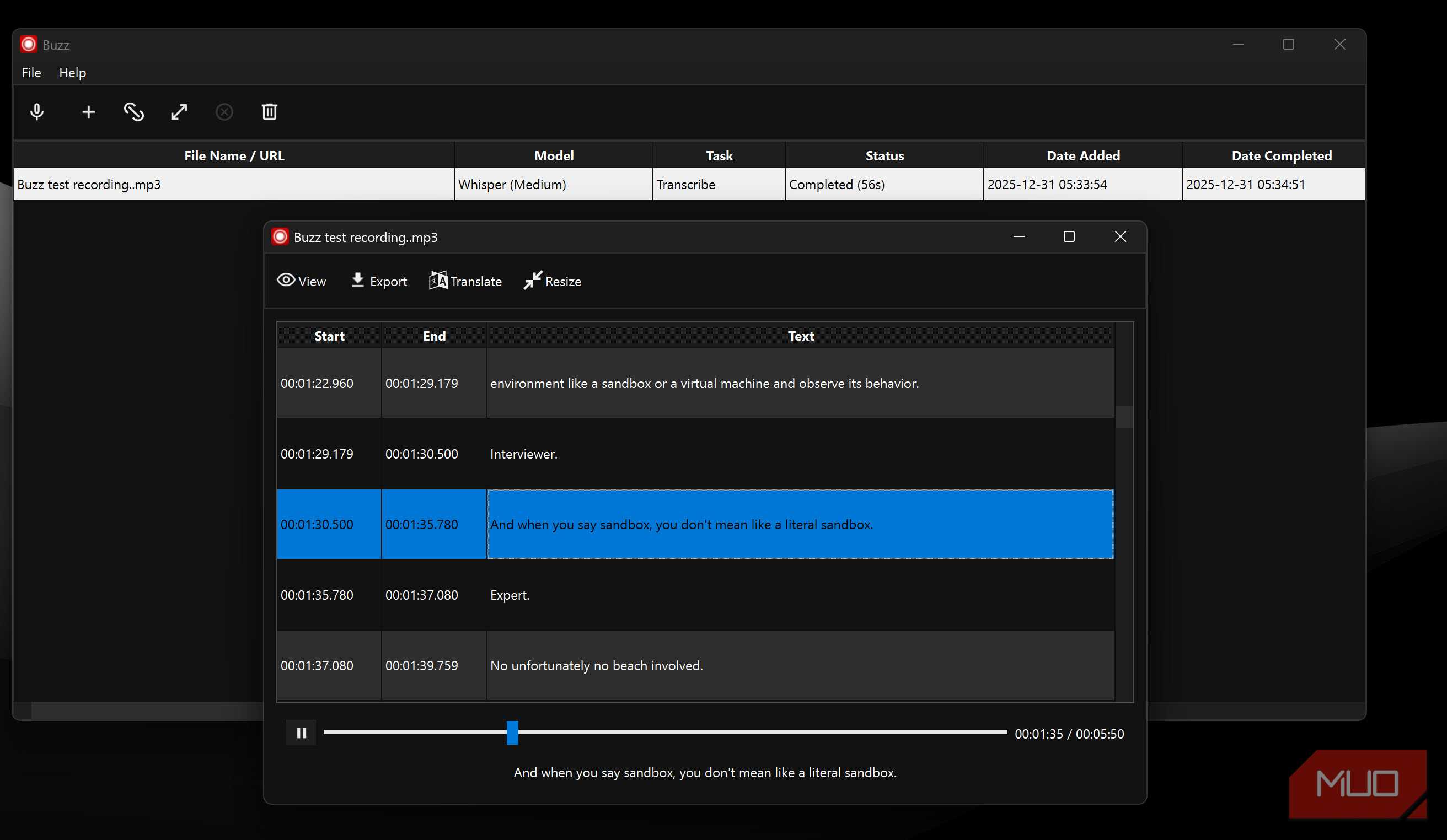Close the Buzz test recording transcript window
Image resolution: width=1447 pixels, height=840 pixels.
(x=1121, y=236)
